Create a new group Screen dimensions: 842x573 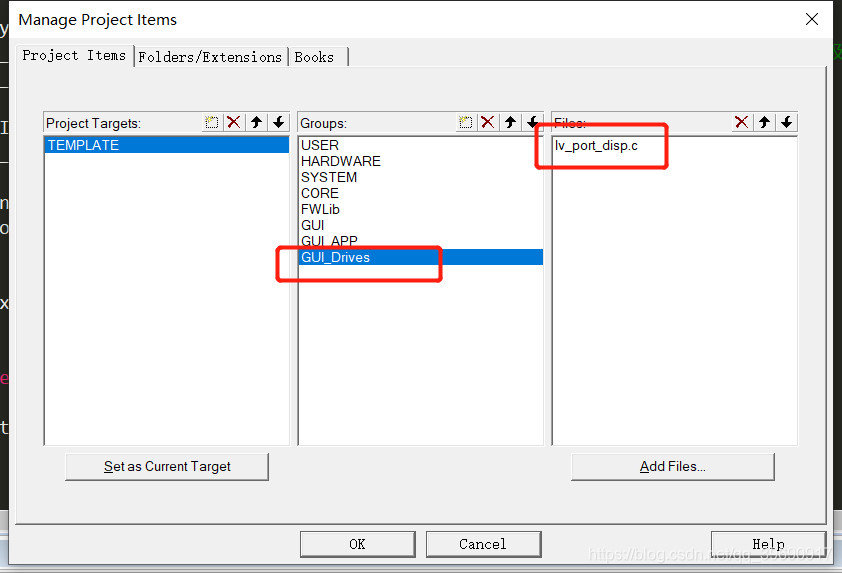point(466,122)
